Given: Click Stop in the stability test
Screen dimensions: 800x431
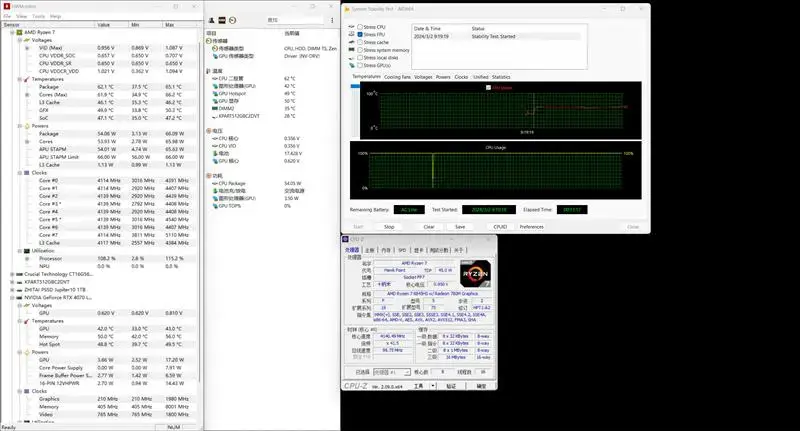Looking at the screenshot, I should (389, 226).
